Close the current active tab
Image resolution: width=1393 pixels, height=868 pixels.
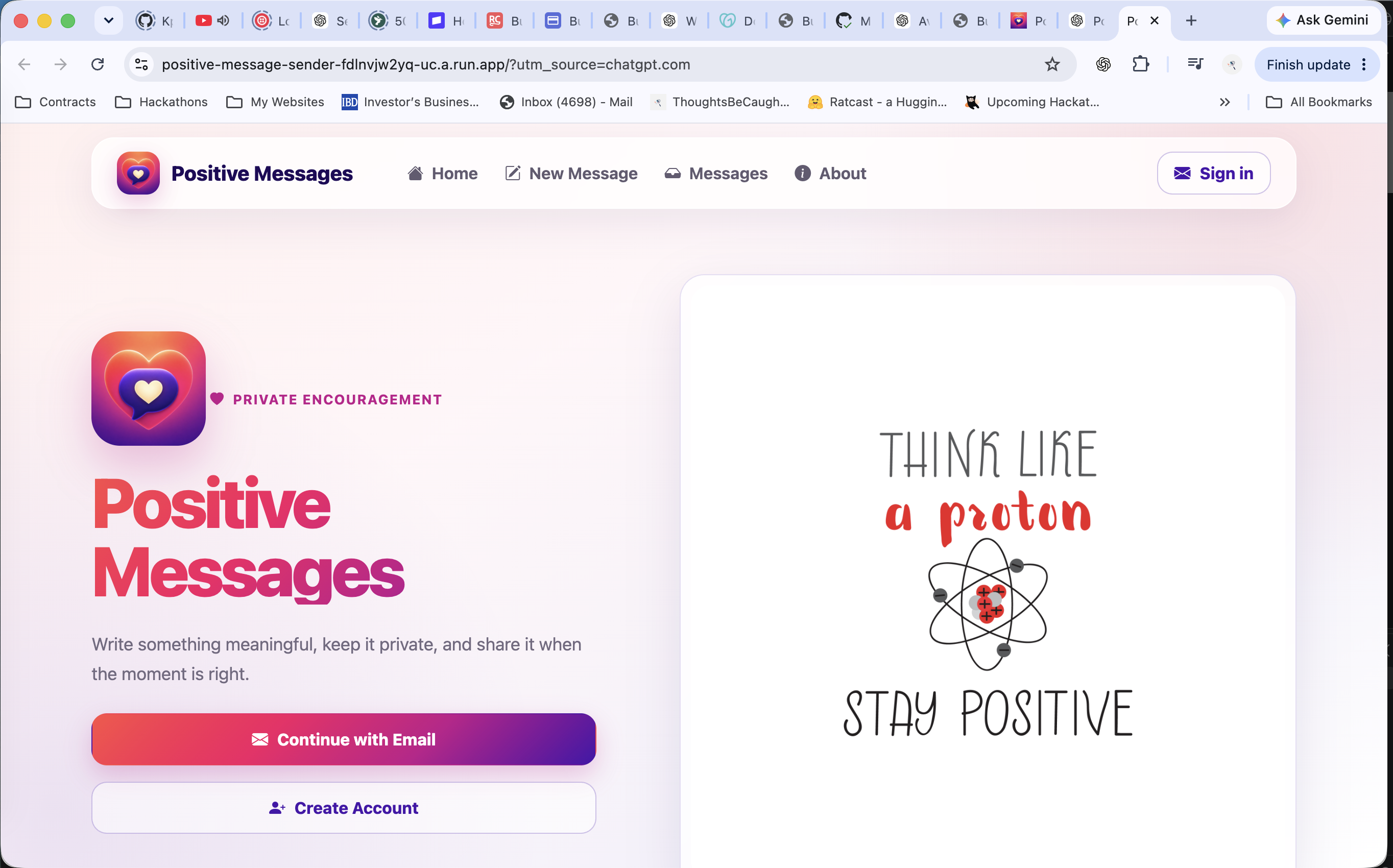(1155, 20)
